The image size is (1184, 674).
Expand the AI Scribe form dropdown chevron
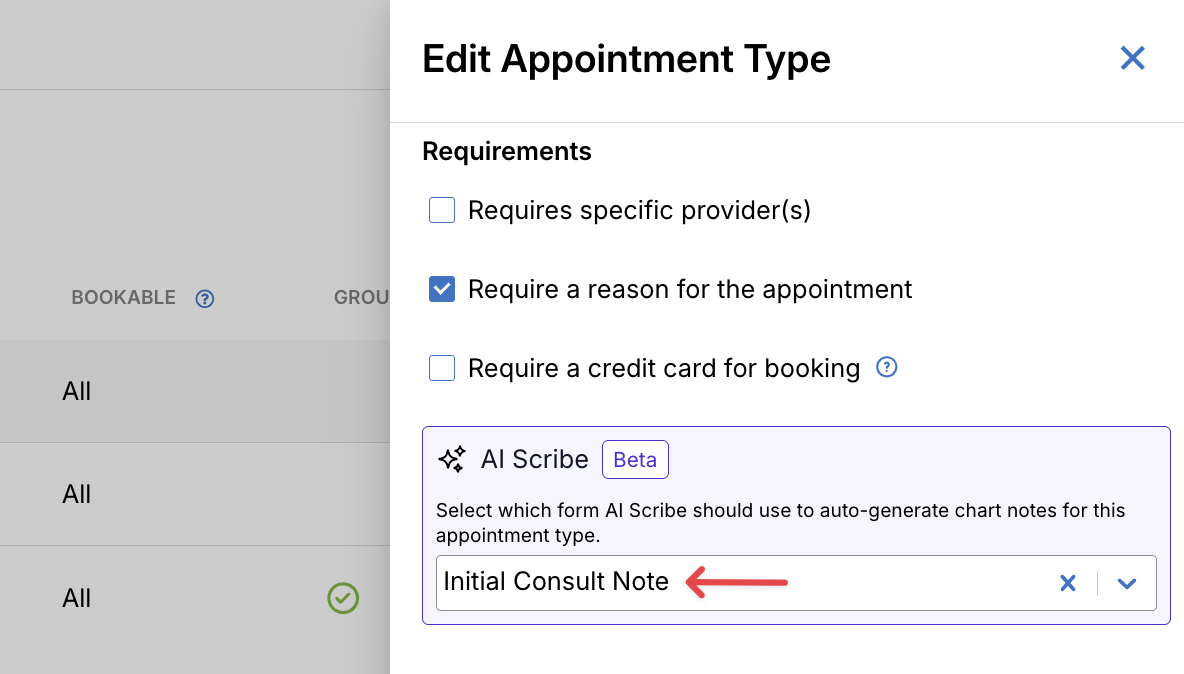[1127, 583]
